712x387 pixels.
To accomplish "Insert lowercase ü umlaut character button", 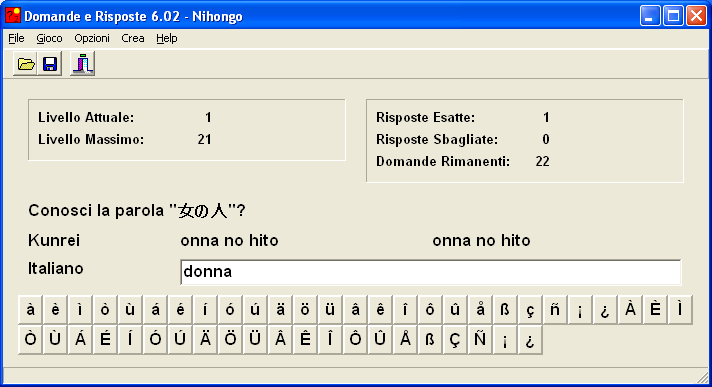I will click(x=330, y=310).
